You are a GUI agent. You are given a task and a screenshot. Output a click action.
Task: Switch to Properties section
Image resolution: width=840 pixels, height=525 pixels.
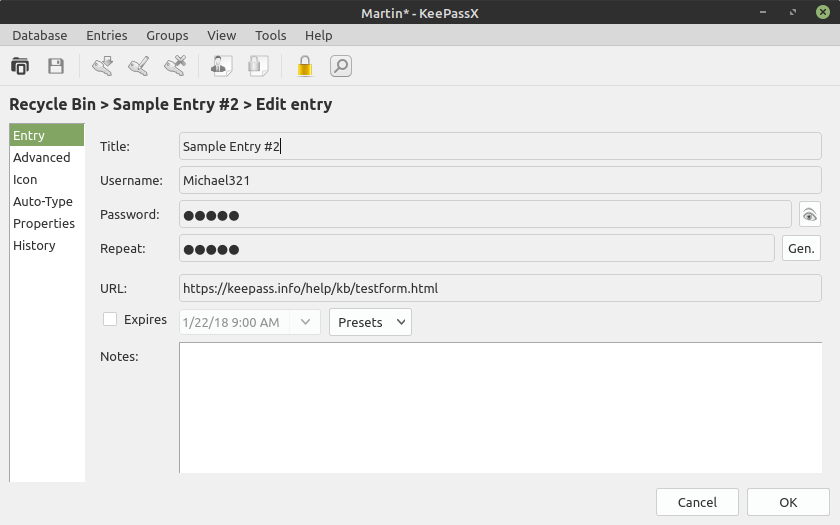[x=47, y=223]
